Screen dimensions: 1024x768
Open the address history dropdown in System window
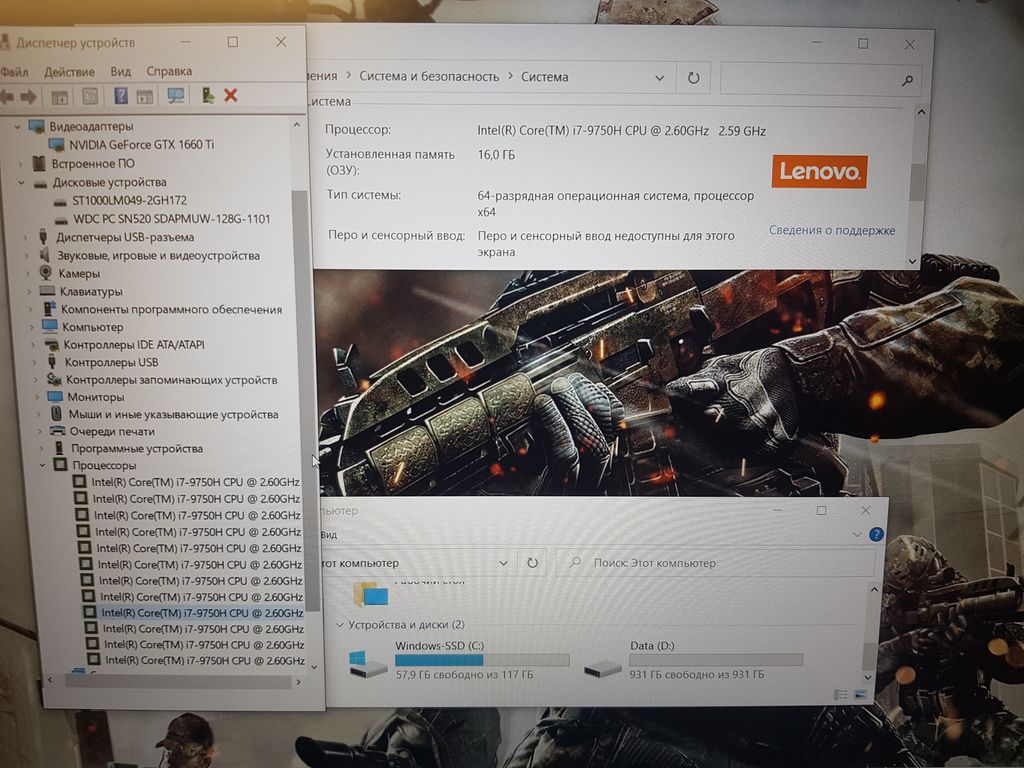(659, 78)
